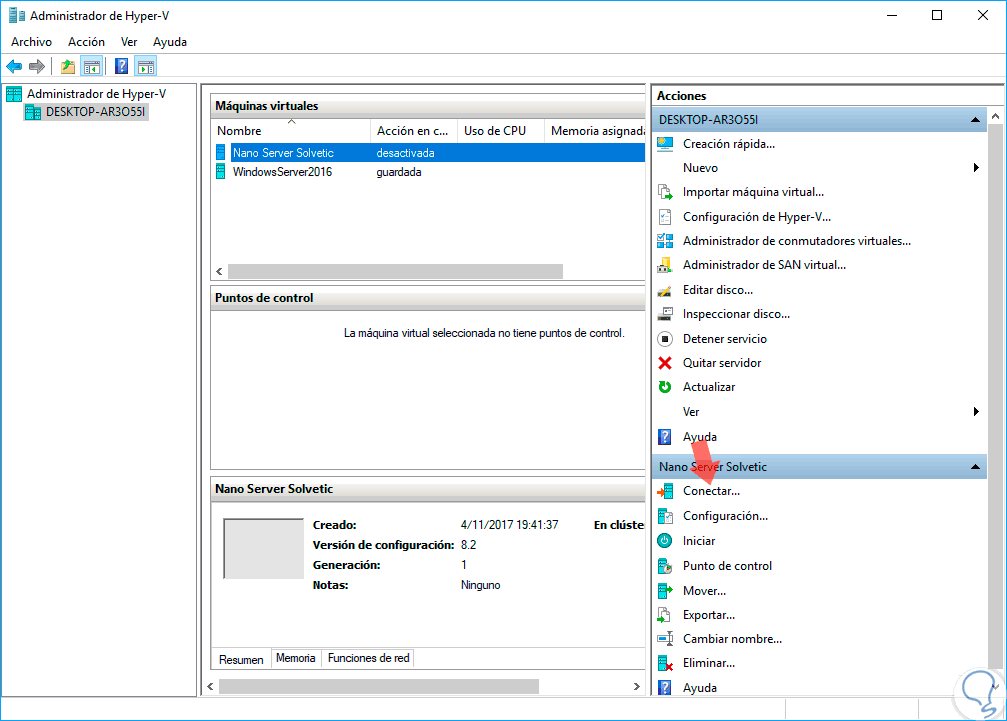Click the Exportar icon
1007x721 pixels.
point(665,615)
